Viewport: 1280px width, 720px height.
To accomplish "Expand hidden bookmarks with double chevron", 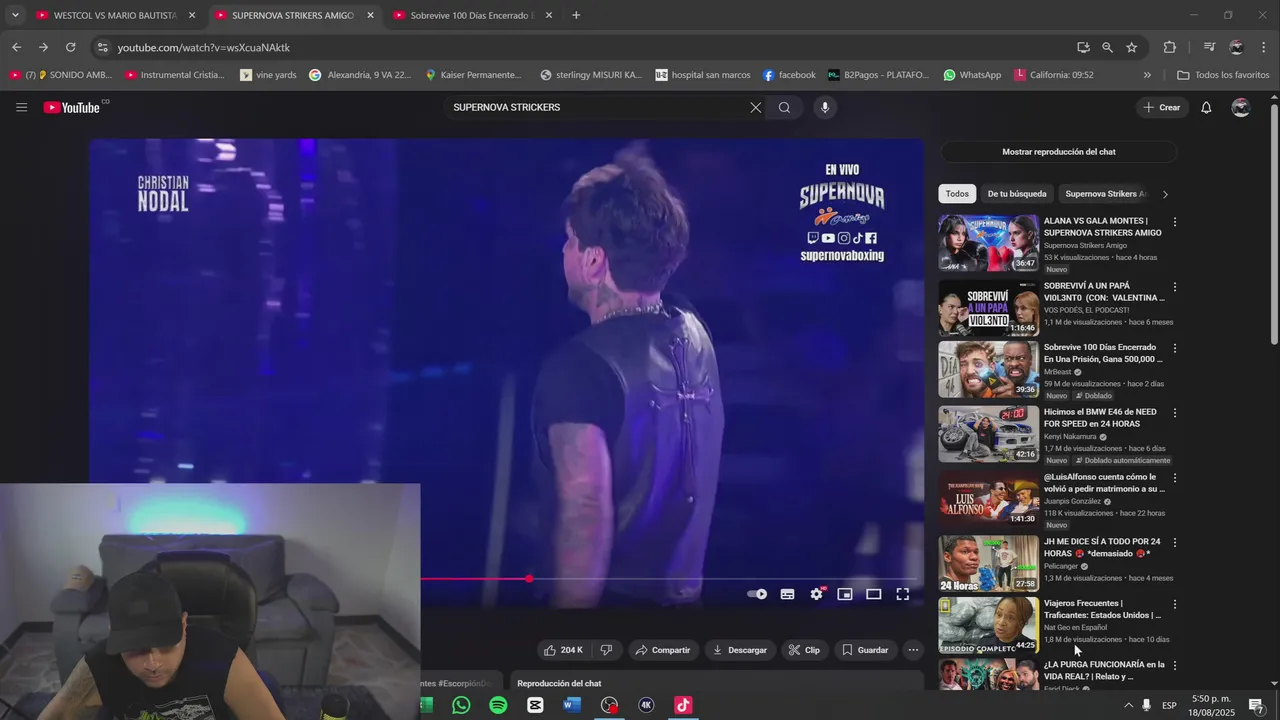I will point(1147,75).
